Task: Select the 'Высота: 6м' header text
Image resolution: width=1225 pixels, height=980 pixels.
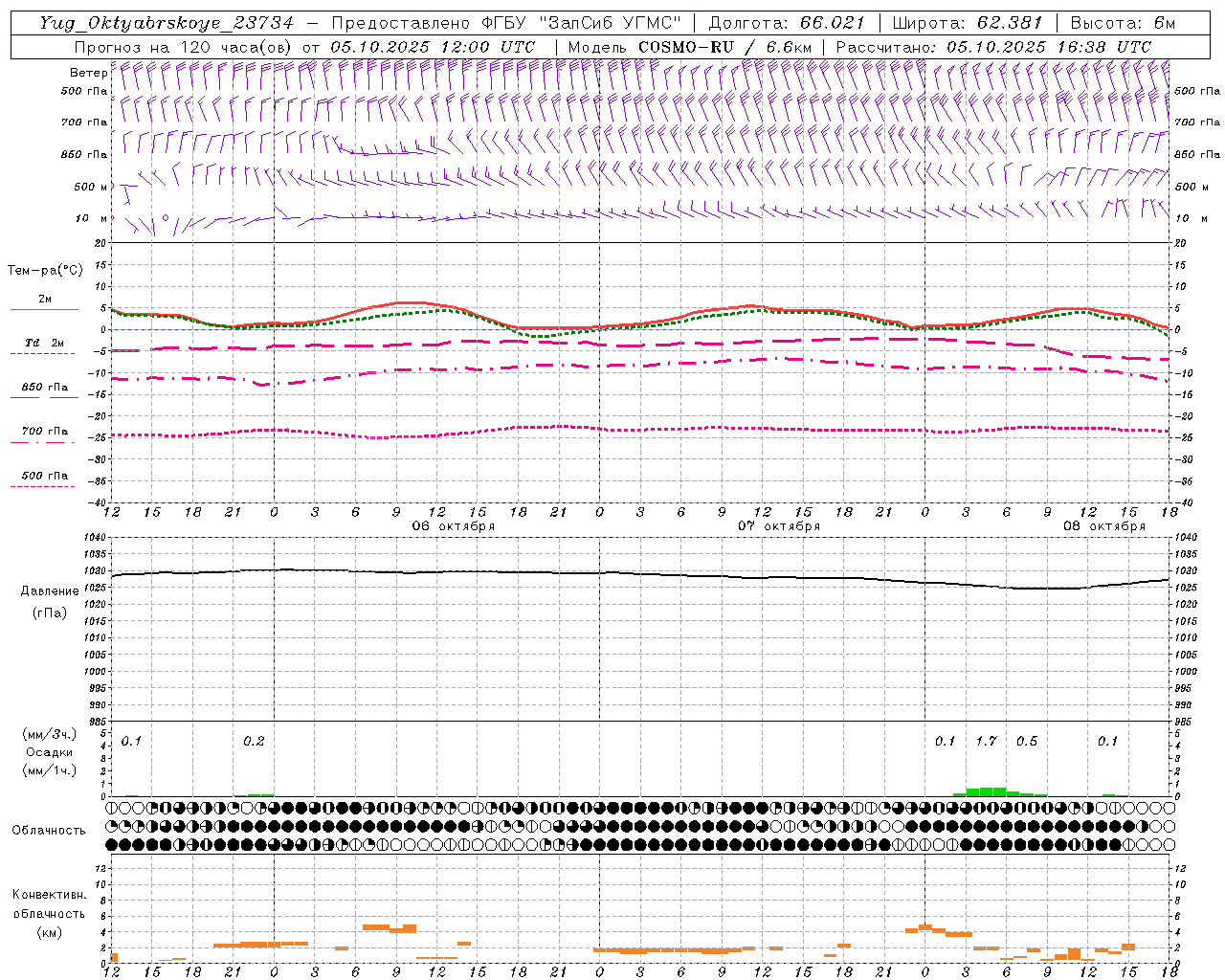Action: point(1122,23)
